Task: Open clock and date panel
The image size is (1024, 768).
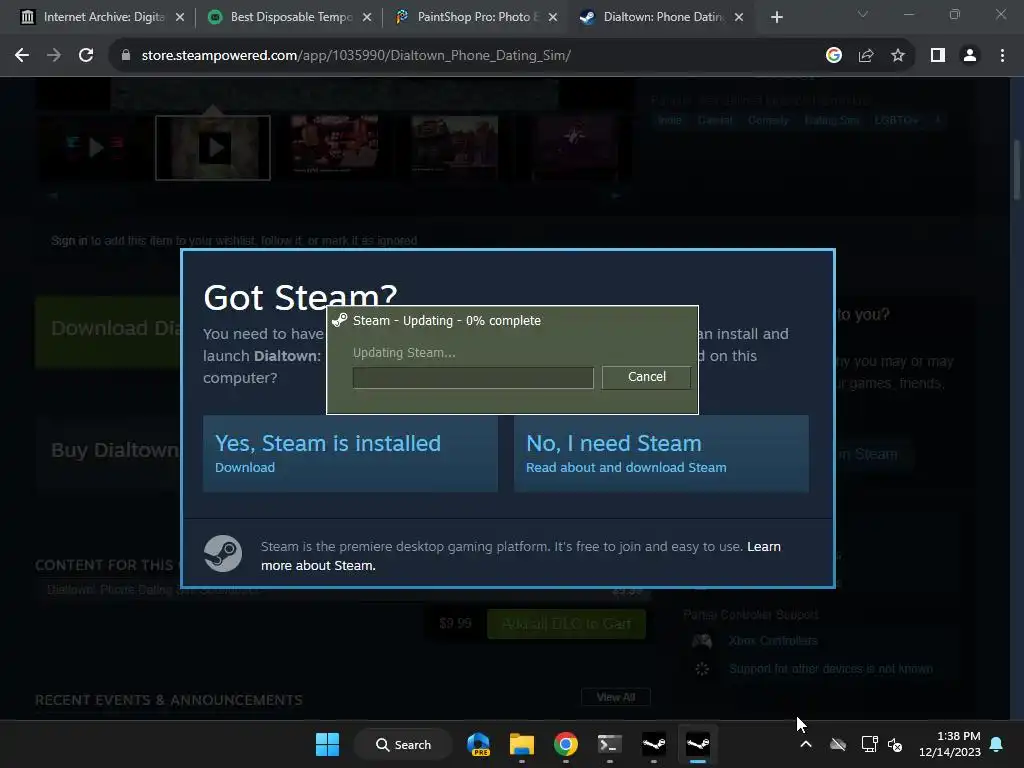Action: 950,744
